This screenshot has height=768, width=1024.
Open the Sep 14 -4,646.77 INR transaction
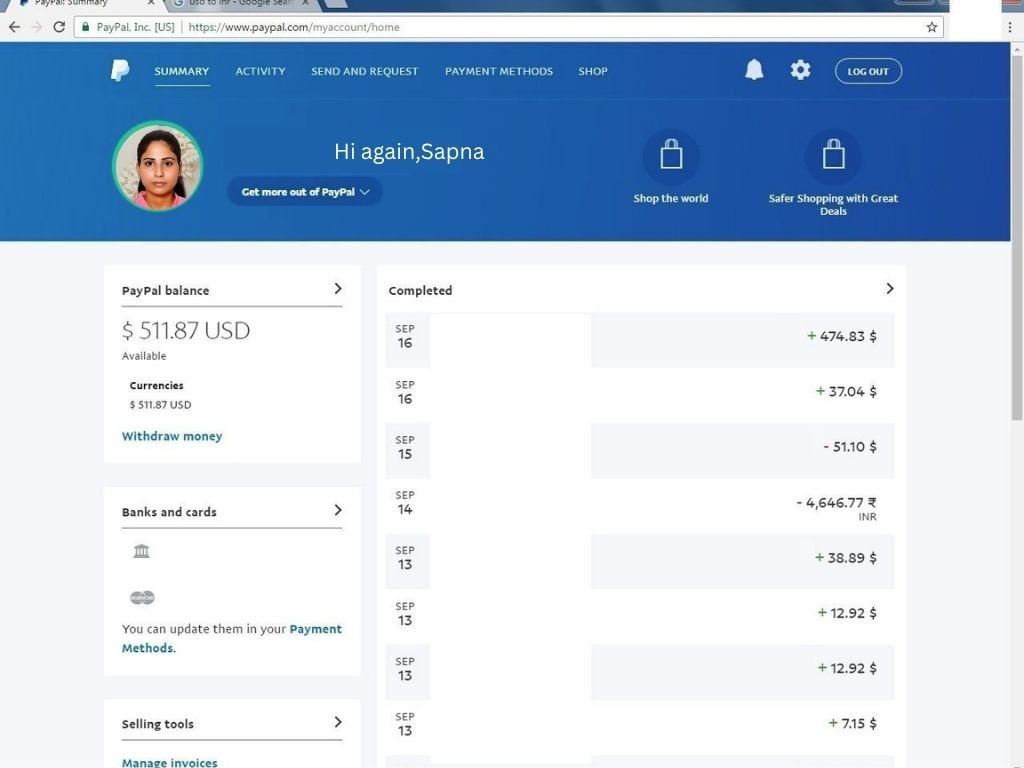click(x=639, y=505)
